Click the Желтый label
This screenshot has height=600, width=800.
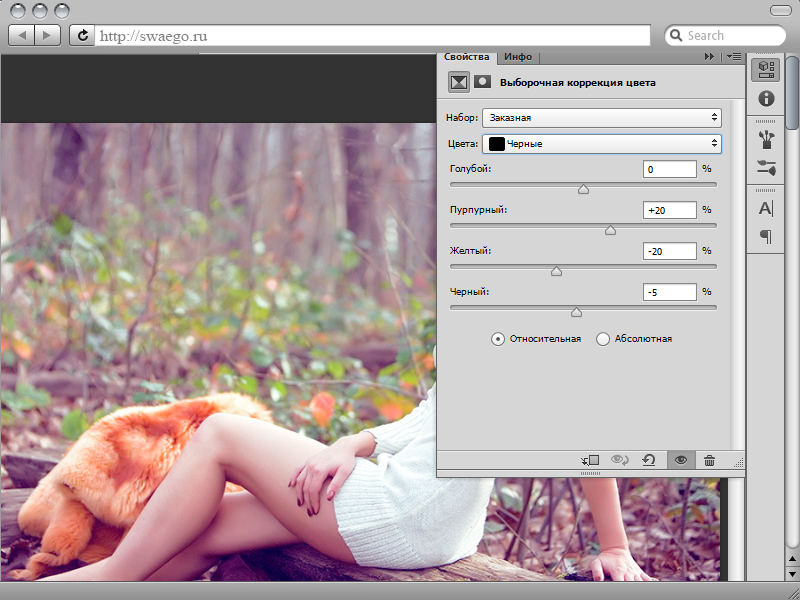click(x=470, y=251)
